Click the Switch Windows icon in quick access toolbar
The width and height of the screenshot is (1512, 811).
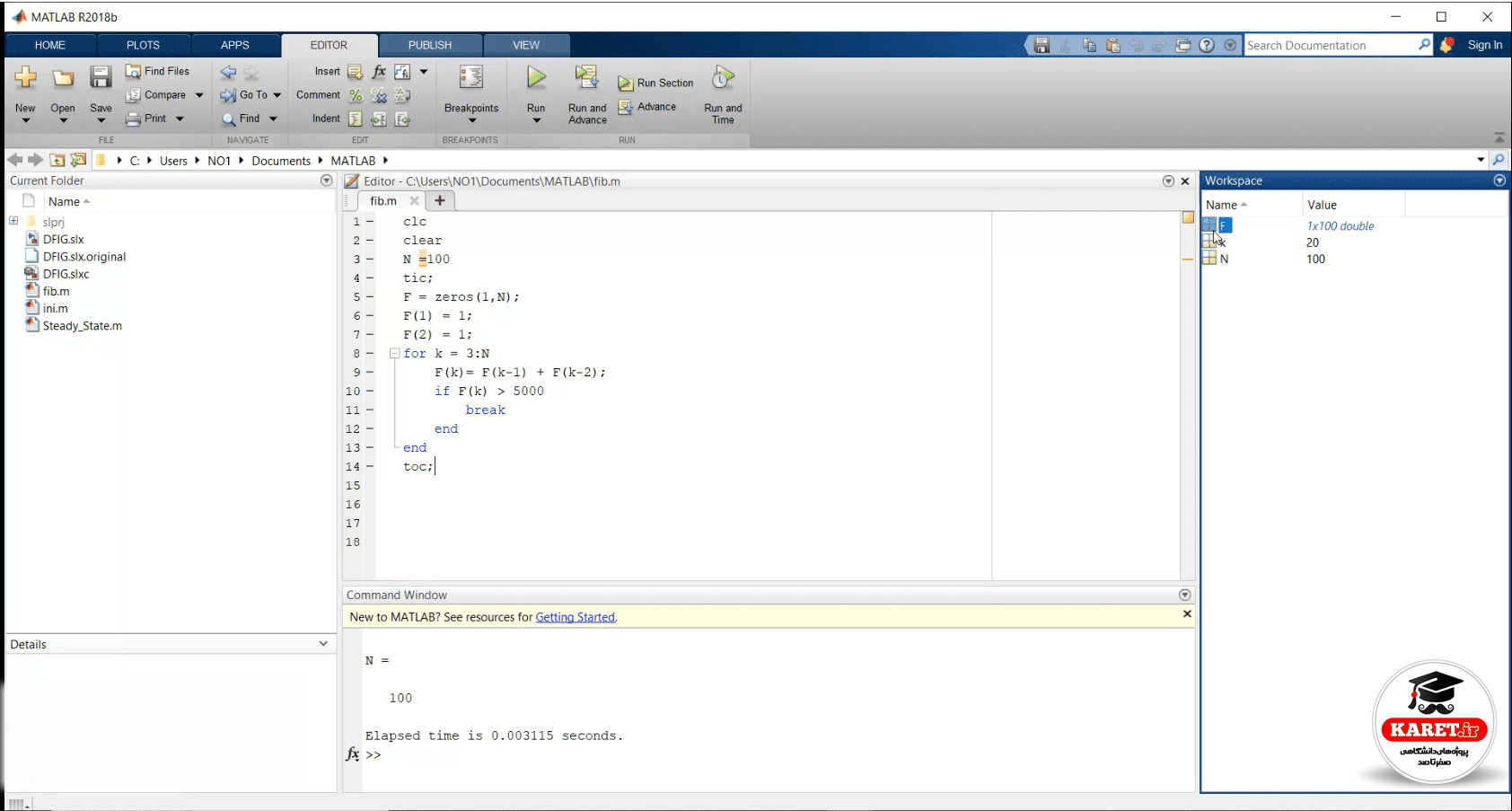(x=1183, y=45)
